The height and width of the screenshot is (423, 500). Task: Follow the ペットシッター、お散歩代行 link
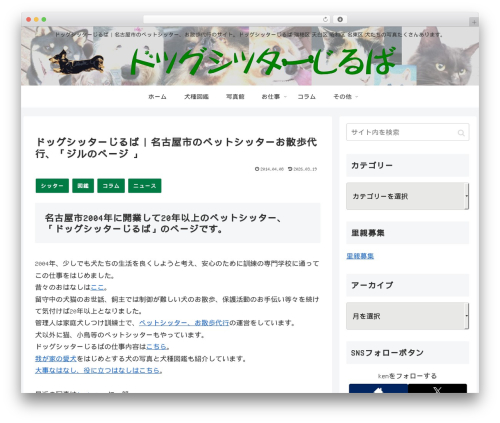(184, 323)
